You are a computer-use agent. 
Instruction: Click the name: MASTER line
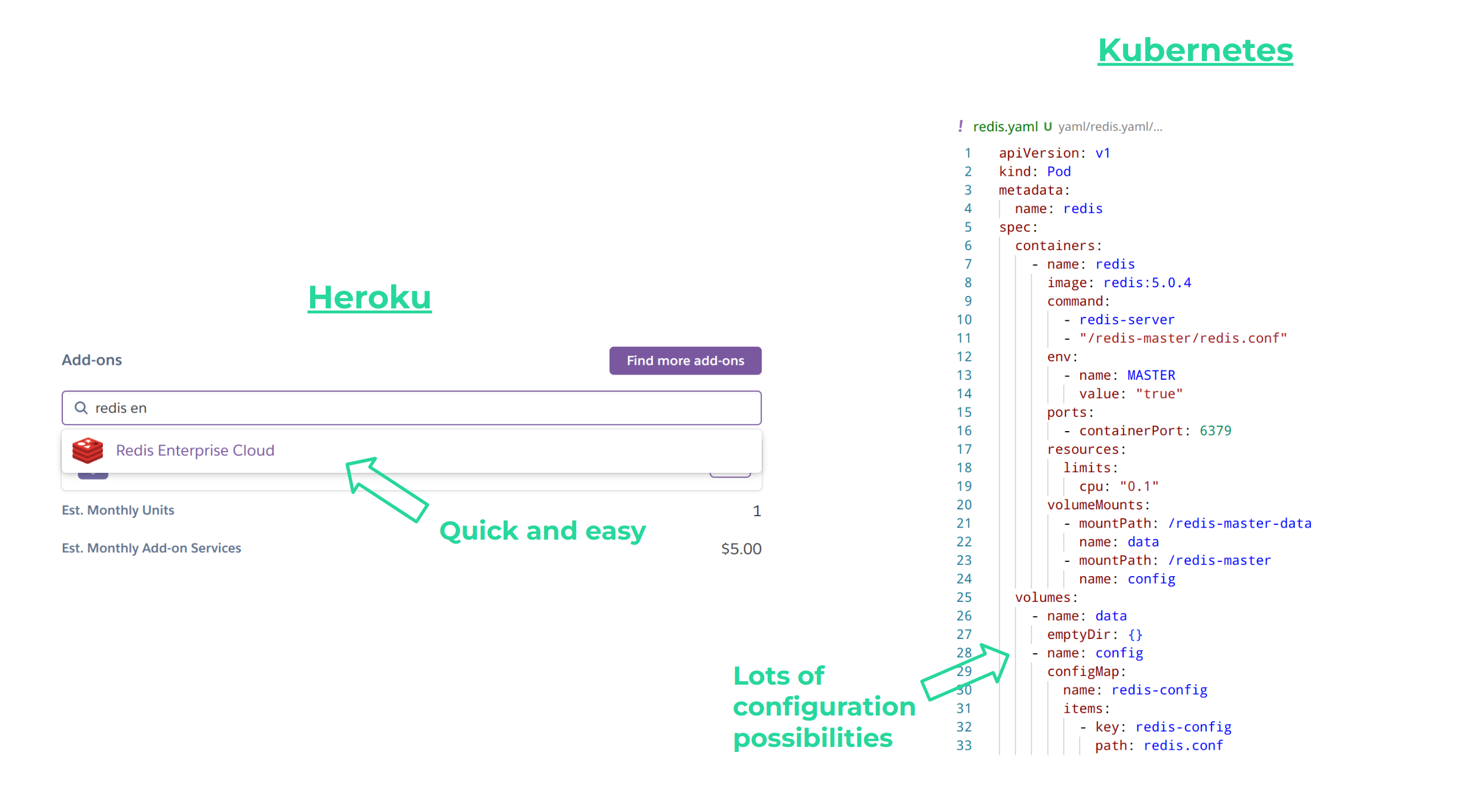[x=1120, y=375]
